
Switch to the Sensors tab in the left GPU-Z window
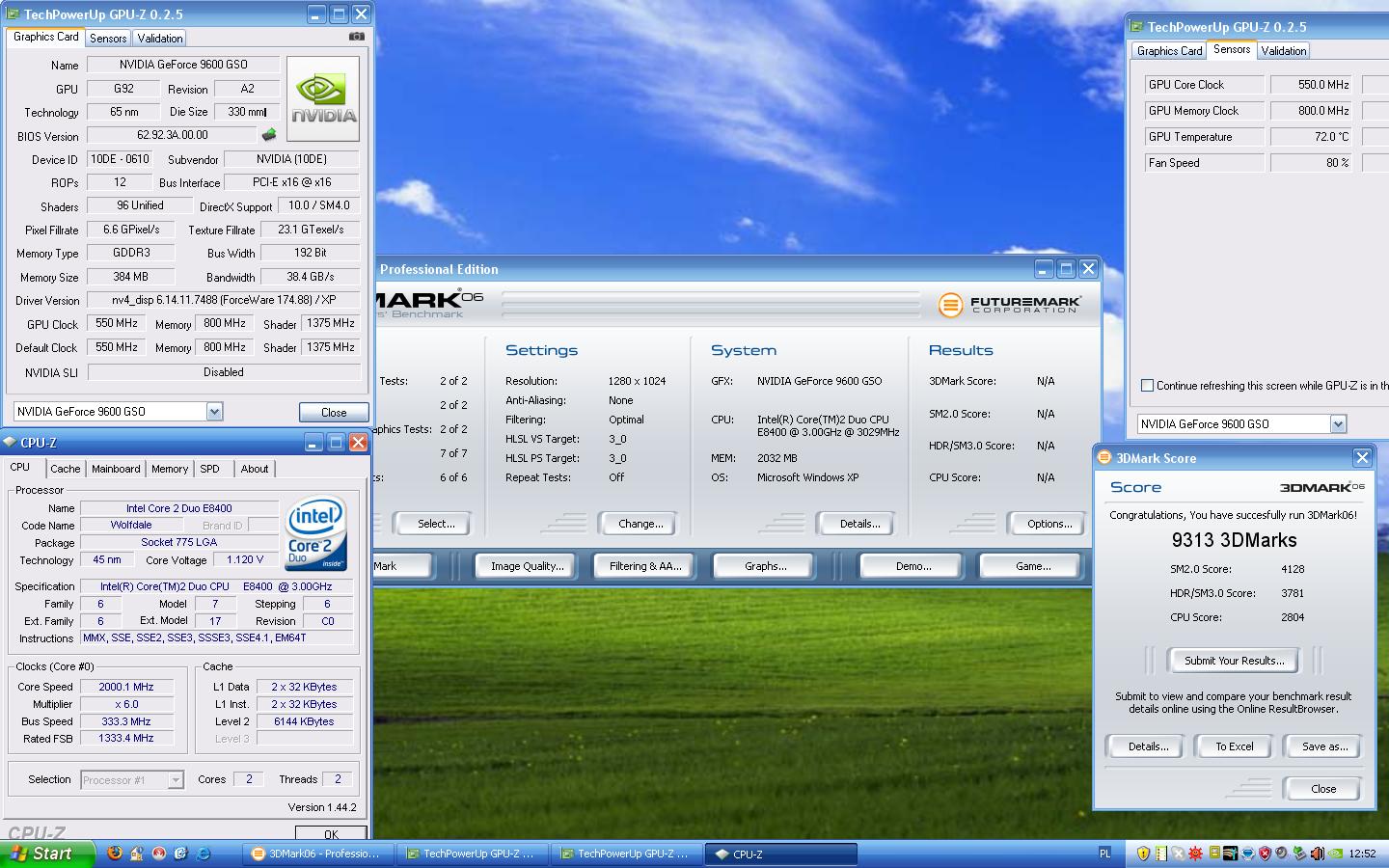tap(108, 39)
